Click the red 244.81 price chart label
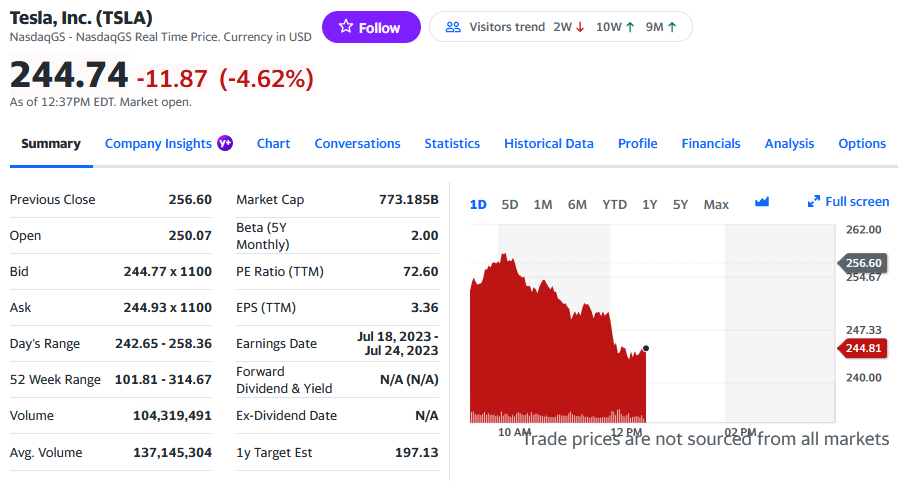The image size is (898, 481). [x=863, y=348]
